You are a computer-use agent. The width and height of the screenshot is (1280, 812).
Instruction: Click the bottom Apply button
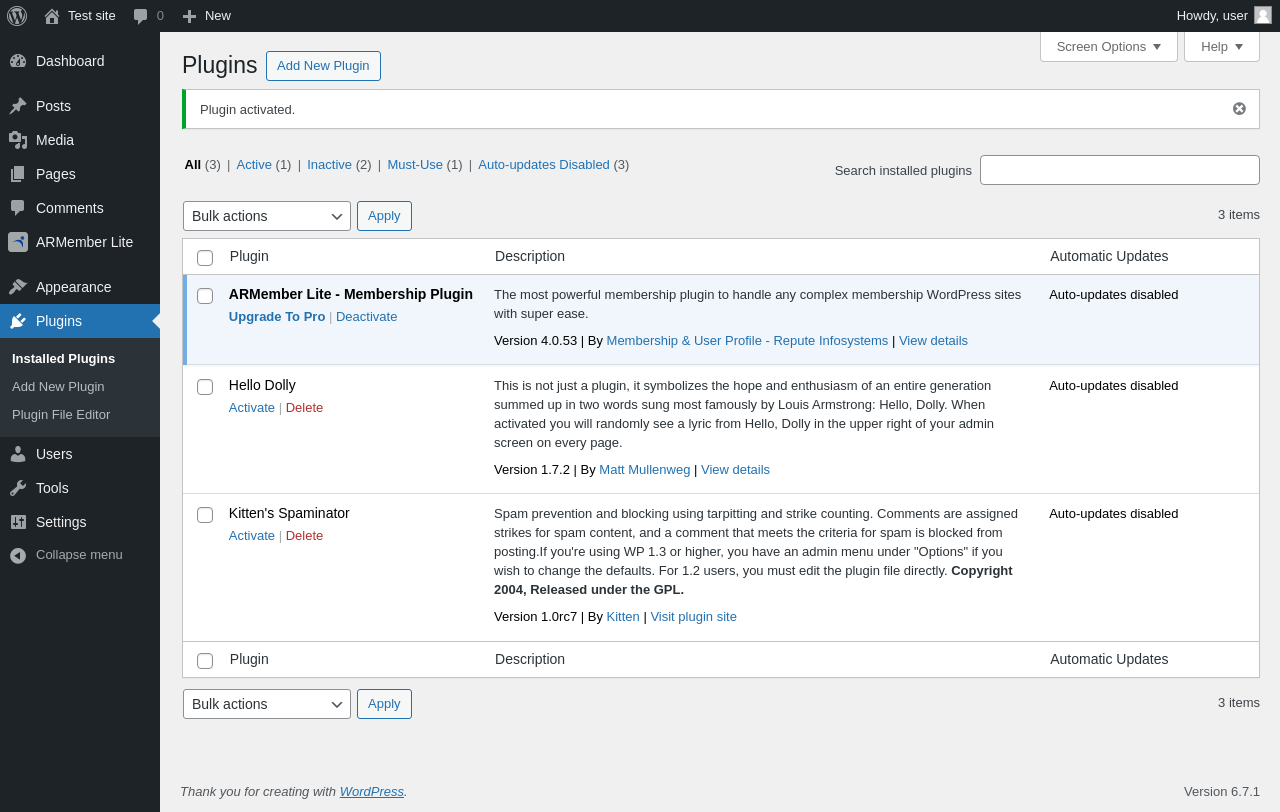coord(384,704)
